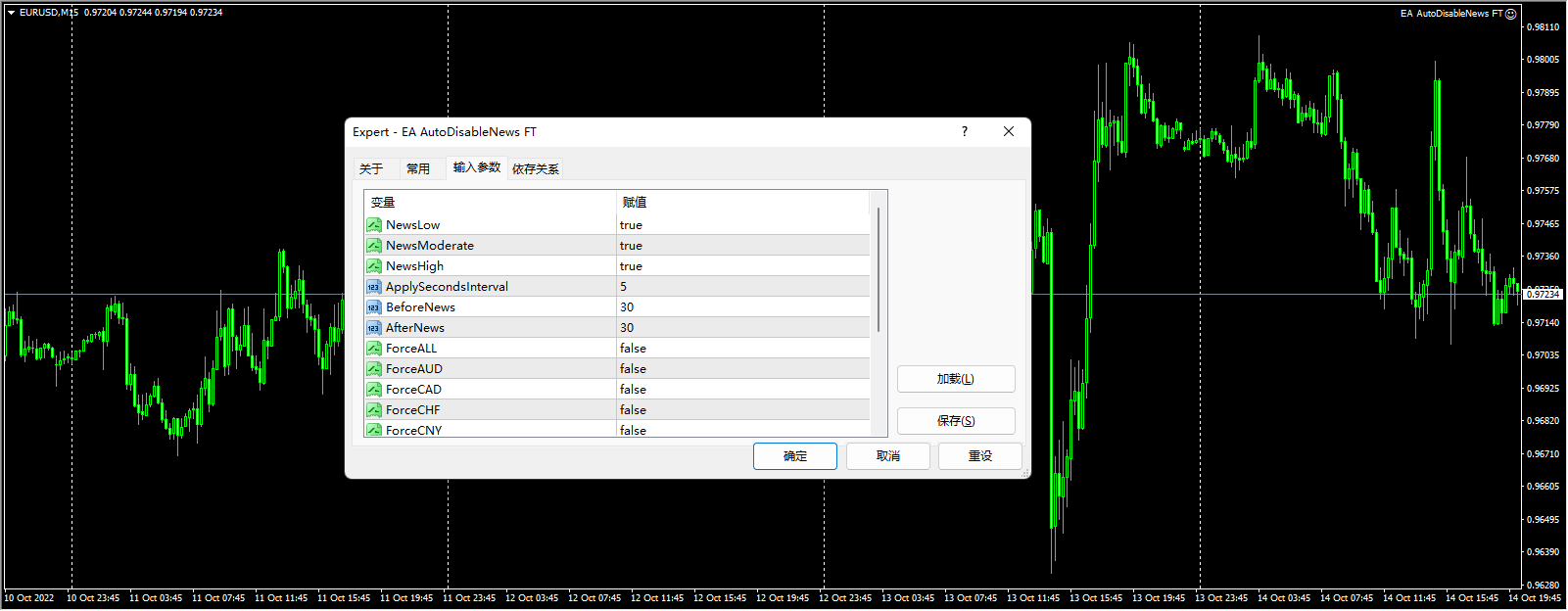Click the ForceALL boolean variable icon
This screenshot has height=611, width=1568.
(x=374, y=349)
